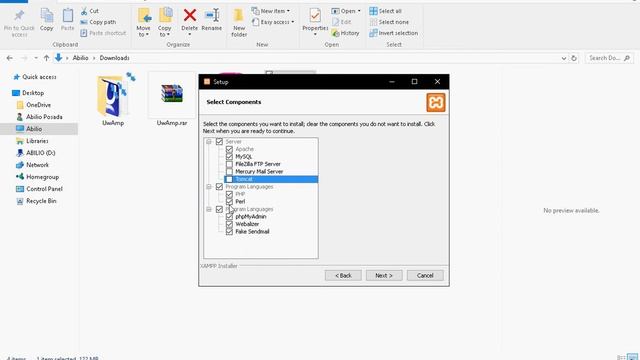640x360 pixels.
Task: Click Next in Setup wizard
Action: coord(384,276)
